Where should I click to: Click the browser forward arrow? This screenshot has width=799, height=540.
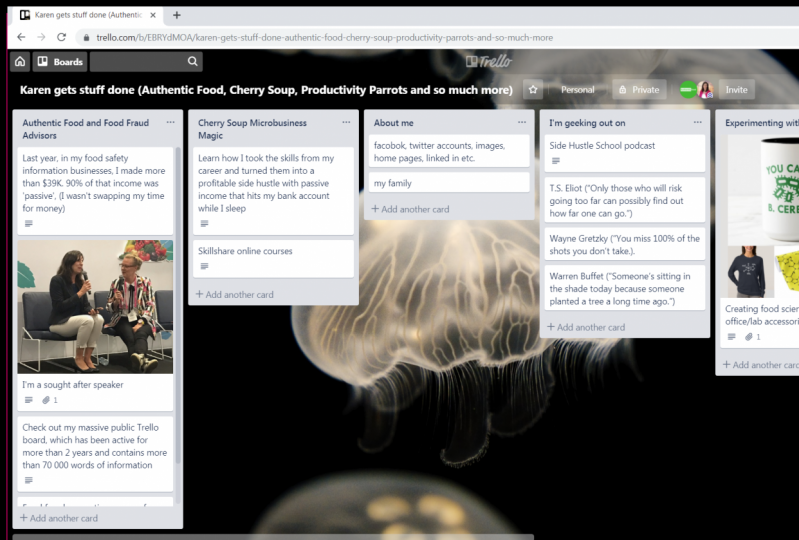point(41,37)
